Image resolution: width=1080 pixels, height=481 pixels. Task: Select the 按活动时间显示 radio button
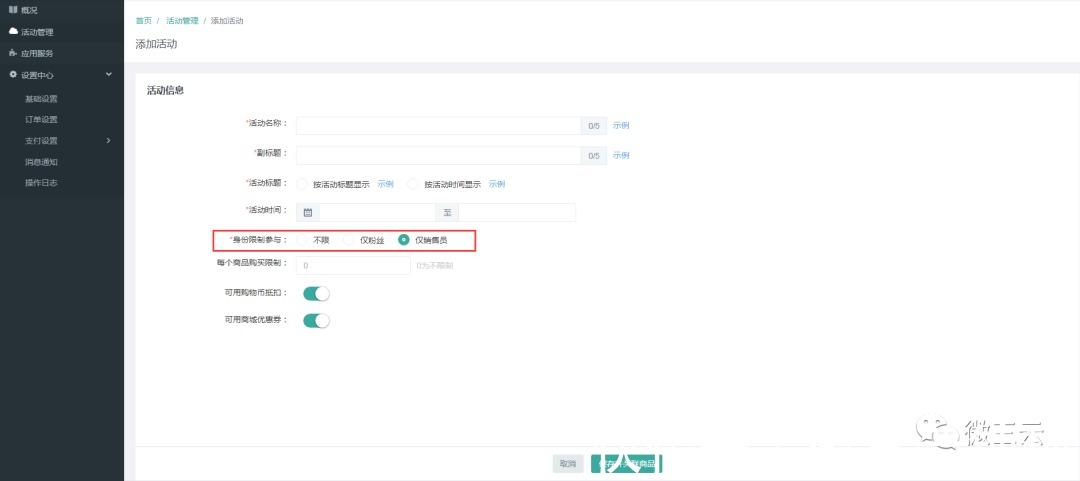pos(413,184)
